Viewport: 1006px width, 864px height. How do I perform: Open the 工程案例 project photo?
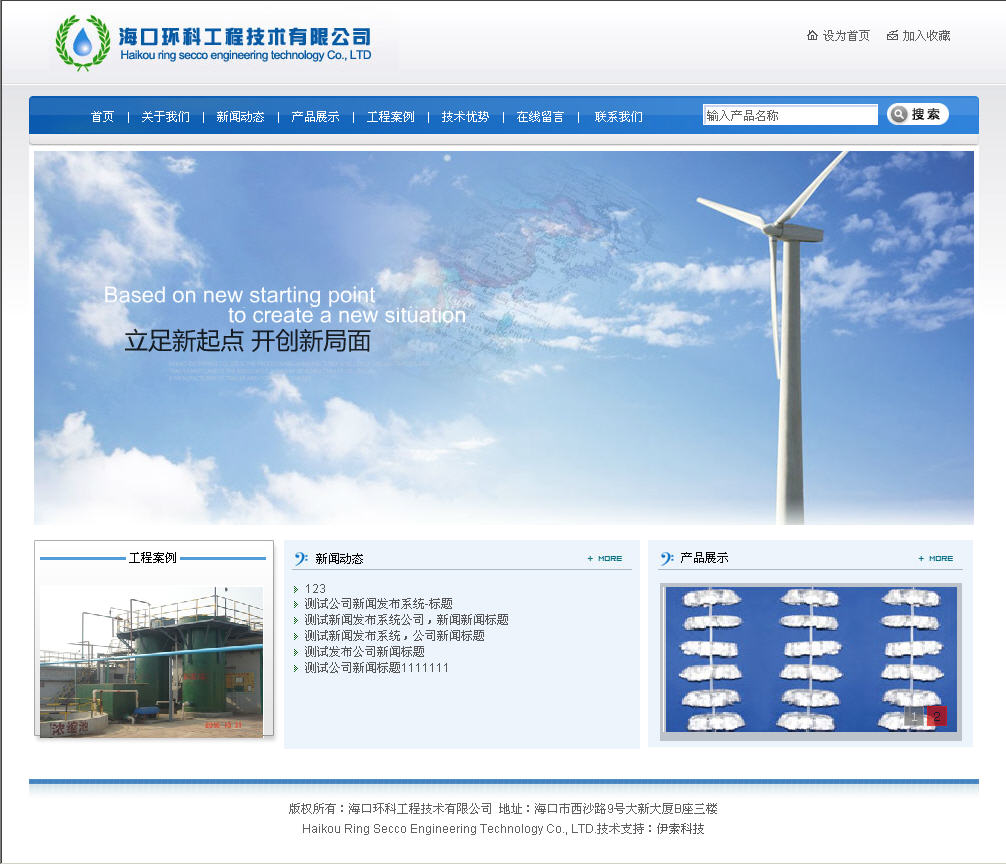pyautogui.click(x=151, y=662)
